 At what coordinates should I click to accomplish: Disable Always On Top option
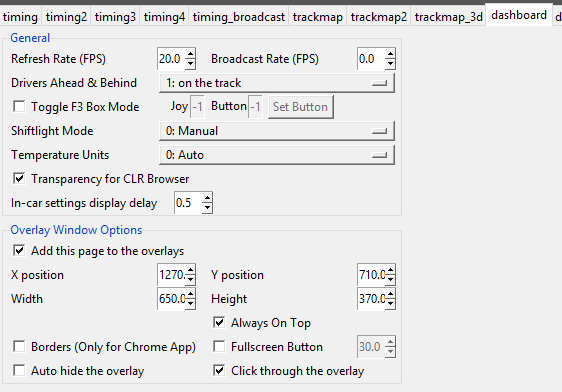(219, 322)
